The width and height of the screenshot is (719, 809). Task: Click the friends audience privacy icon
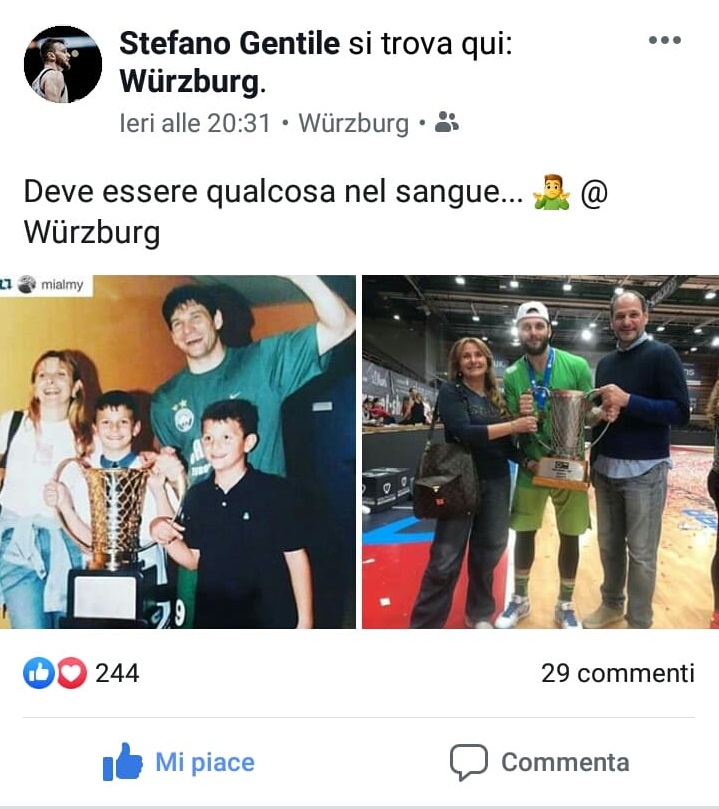pos(446,123)
